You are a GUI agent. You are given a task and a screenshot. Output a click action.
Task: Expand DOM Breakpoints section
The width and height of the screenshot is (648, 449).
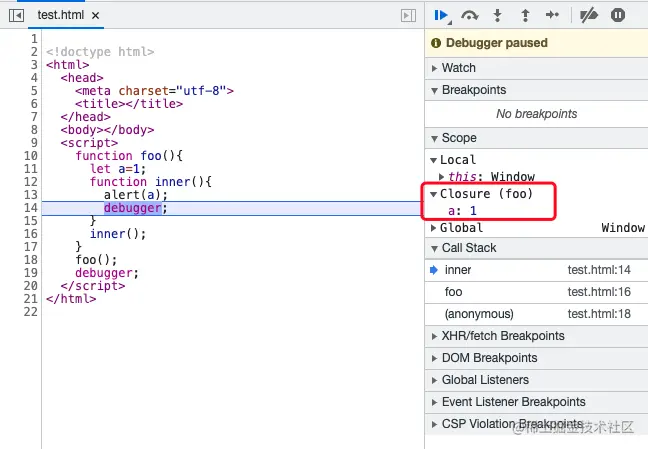[x=536, y=358]
